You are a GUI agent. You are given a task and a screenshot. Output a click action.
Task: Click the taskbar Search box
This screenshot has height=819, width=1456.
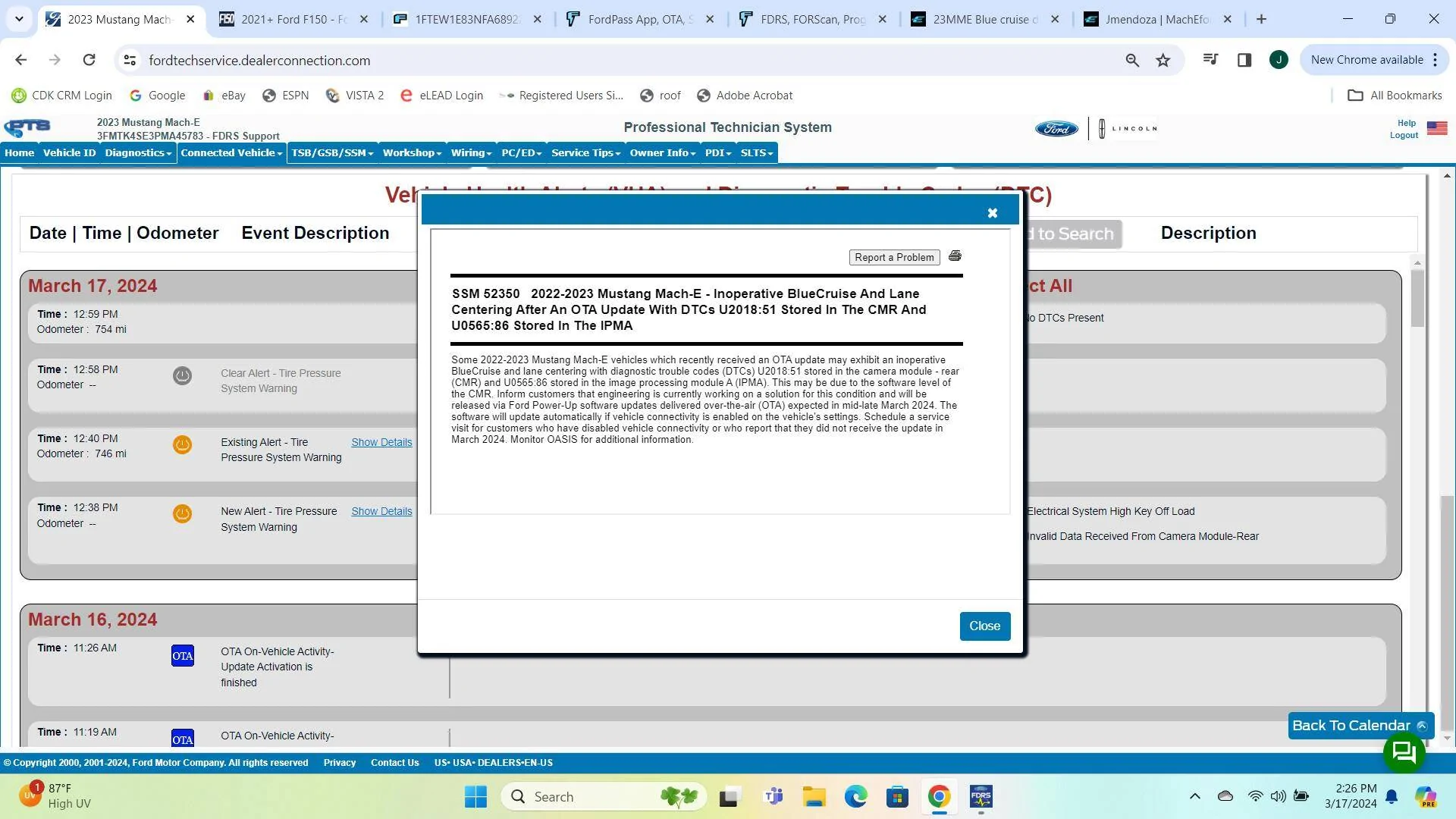click(604, 797)
